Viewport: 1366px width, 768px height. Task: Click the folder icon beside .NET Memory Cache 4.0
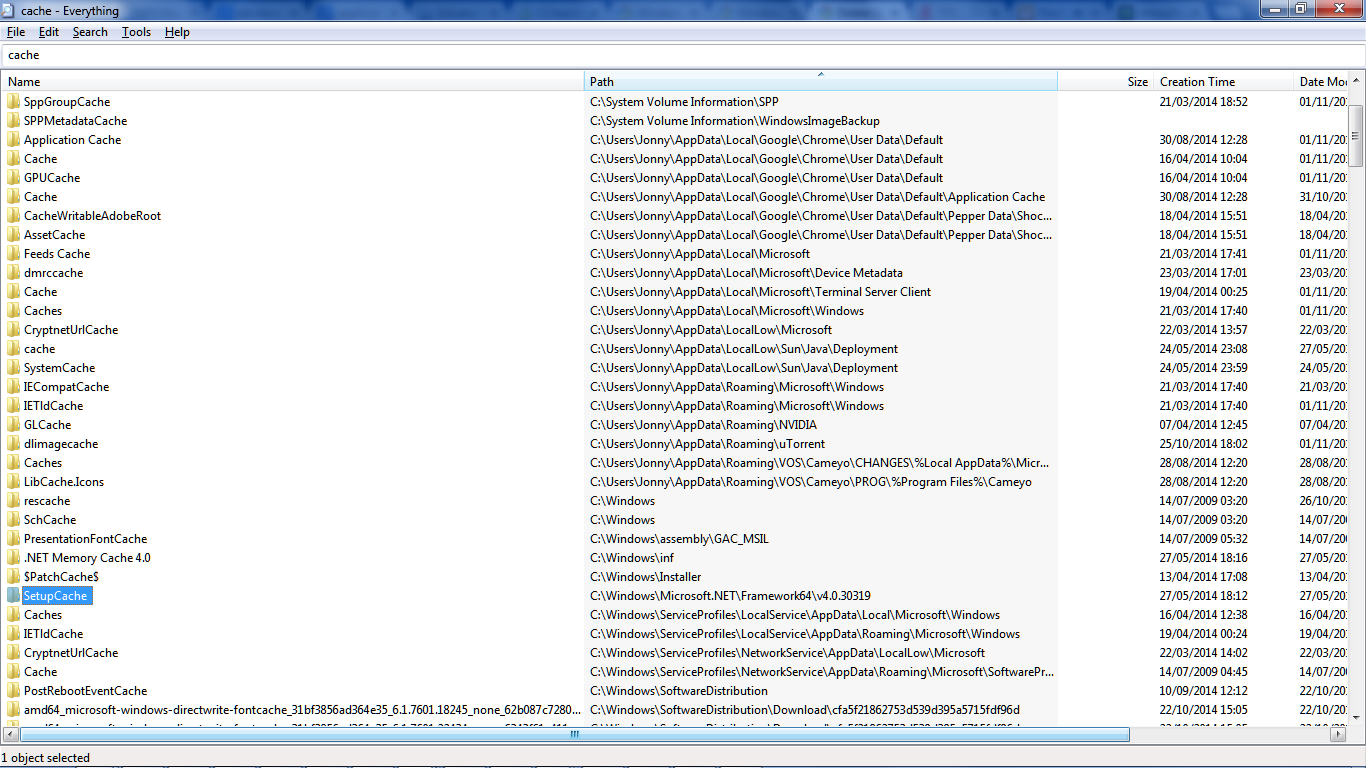(x=13, y=558)
